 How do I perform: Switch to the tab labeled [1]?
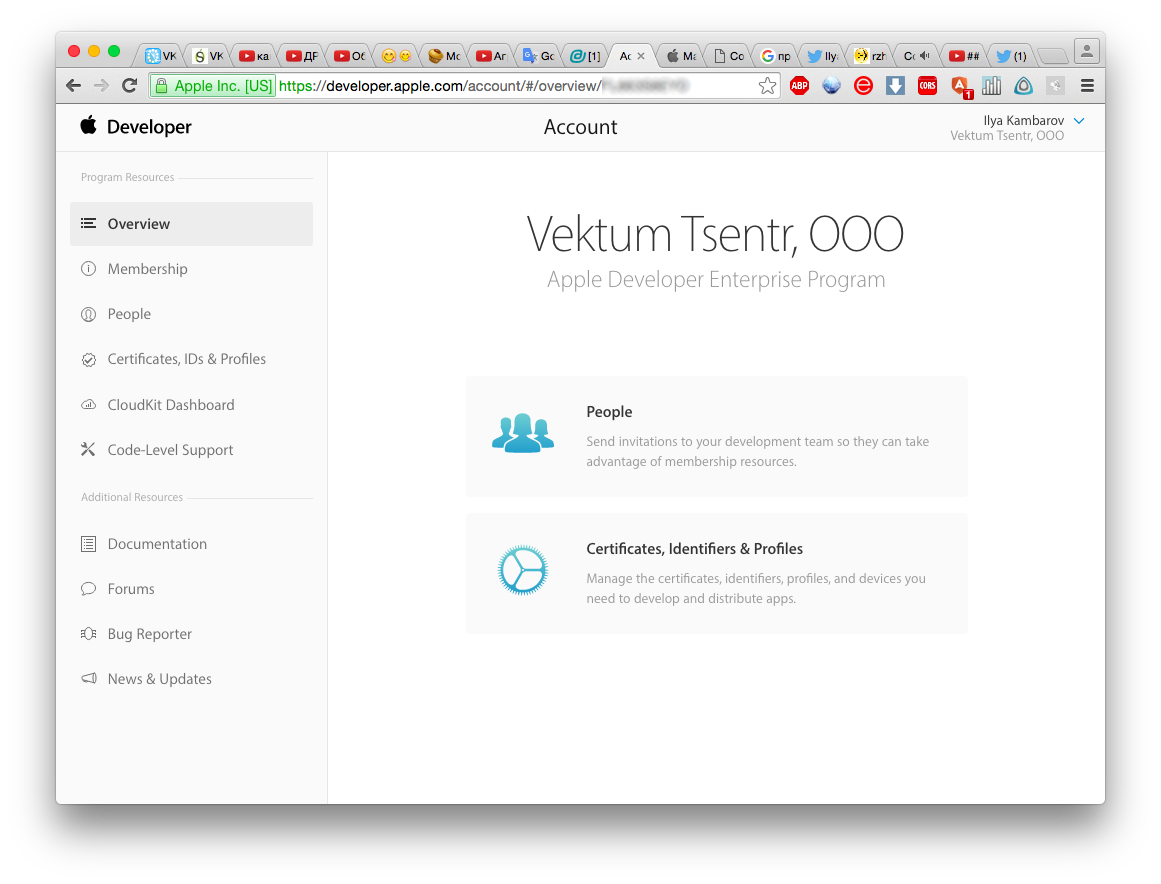(x=585, y=56)
